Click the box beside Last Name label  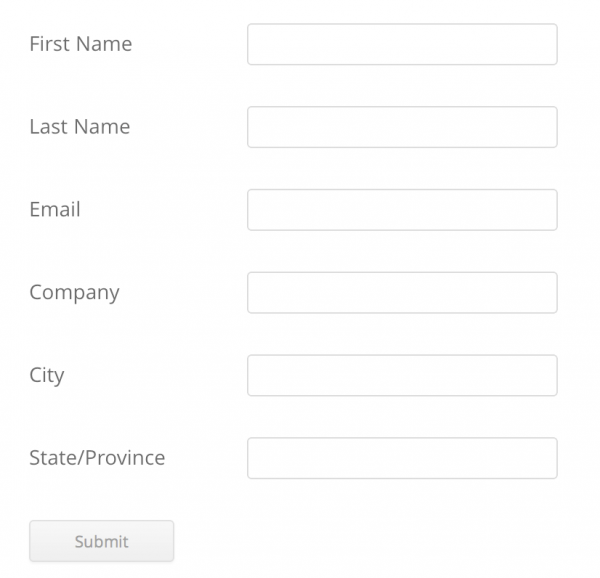click(402, 127)
